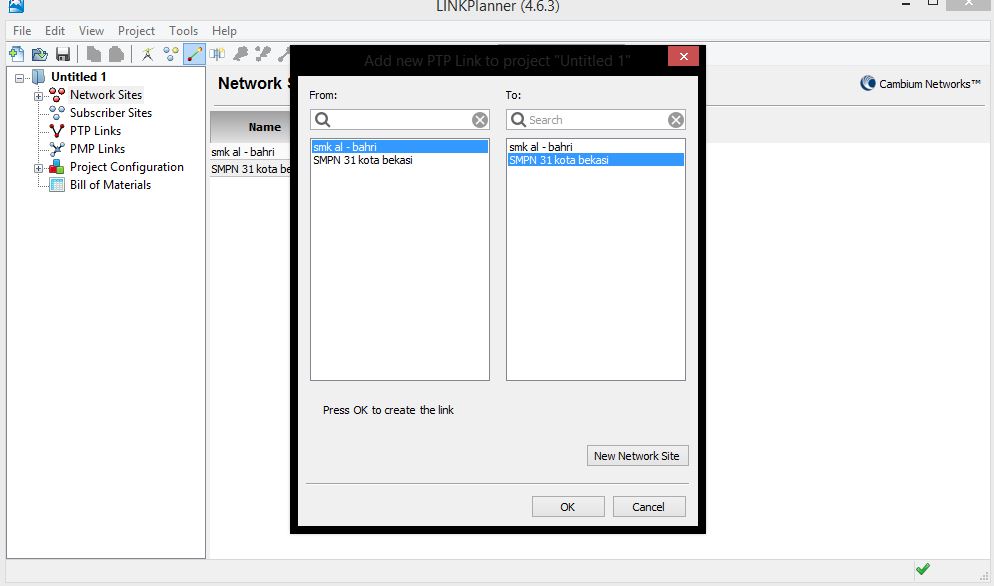Screen dimensions: 994x586
Task: Open the Project menu
Action: tap(136, 30)
